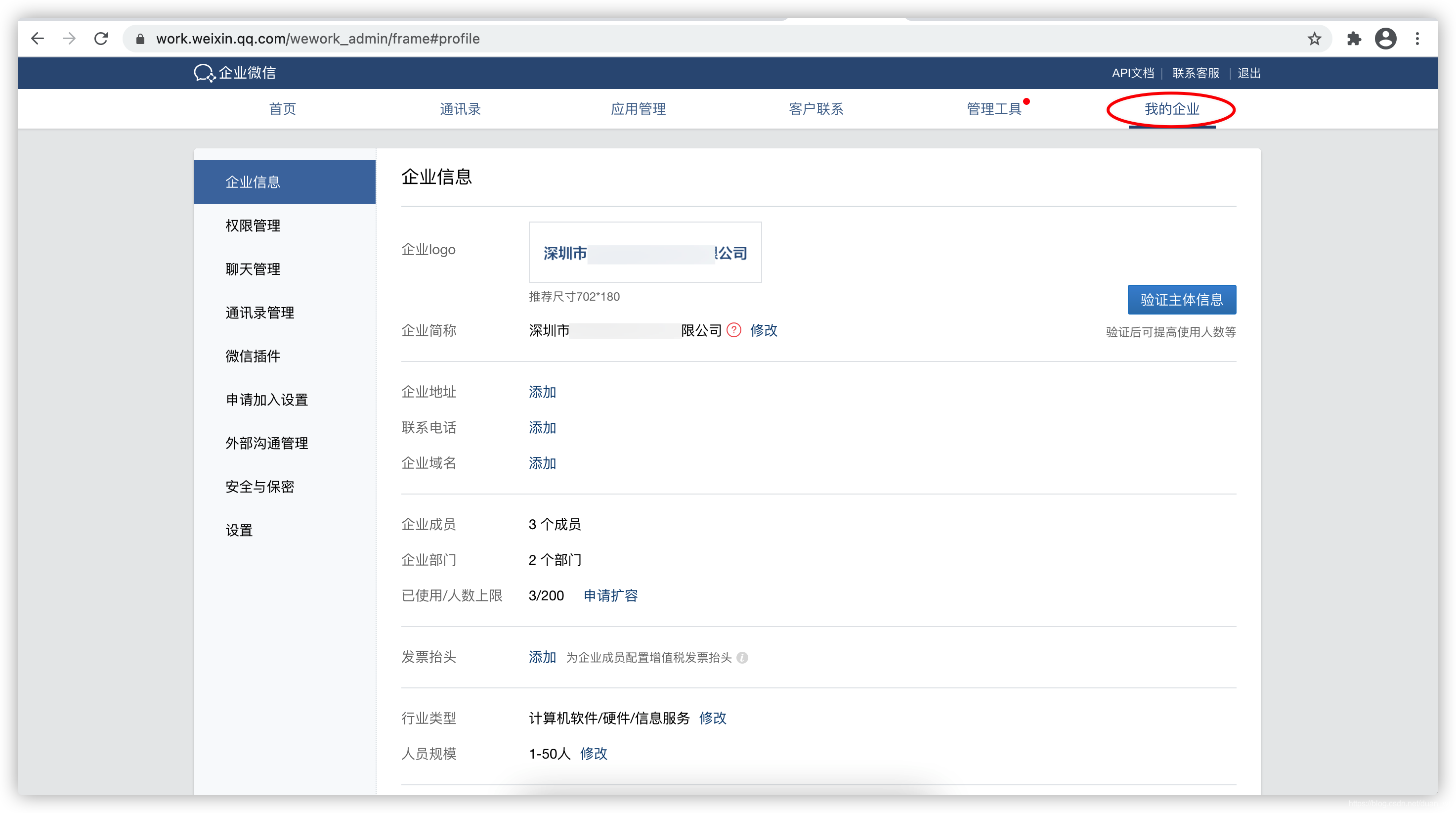Click the 2 个部门 value
The width and height of the screenshot is (1456, 813).
point(555,560)
